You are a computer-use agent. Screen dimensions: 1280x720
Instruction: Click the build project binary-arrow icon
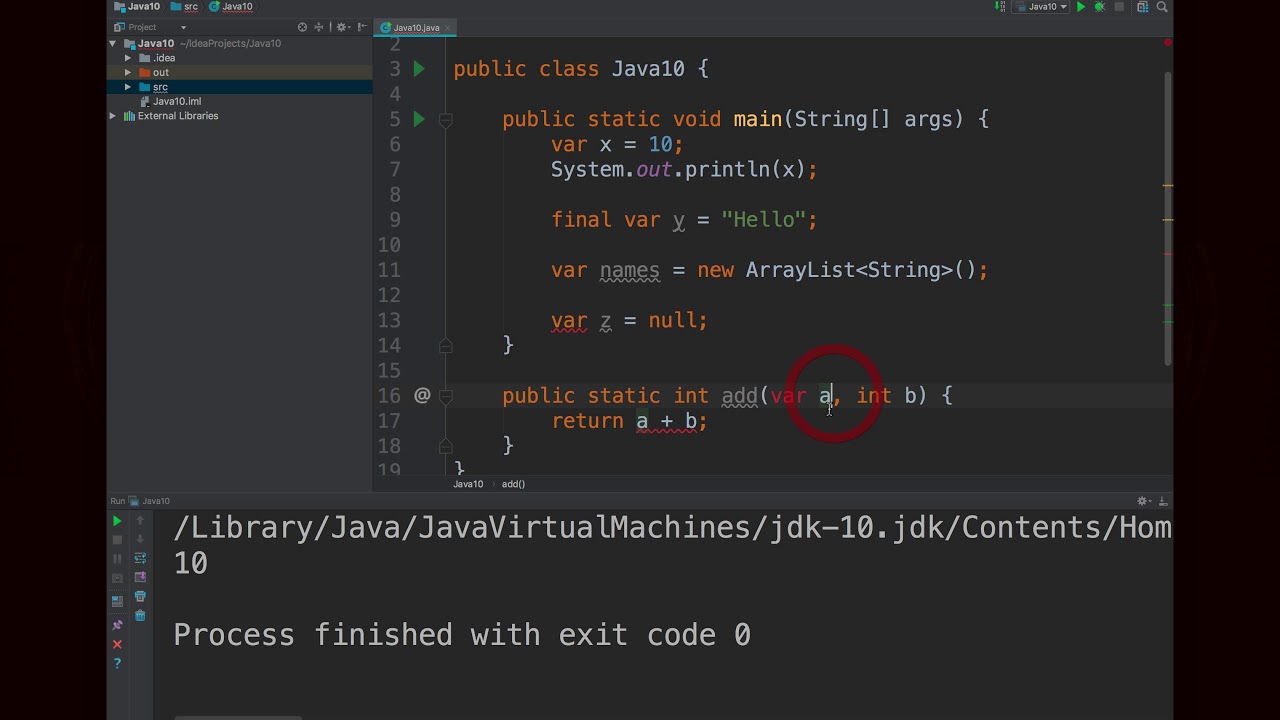[1000, 7]
